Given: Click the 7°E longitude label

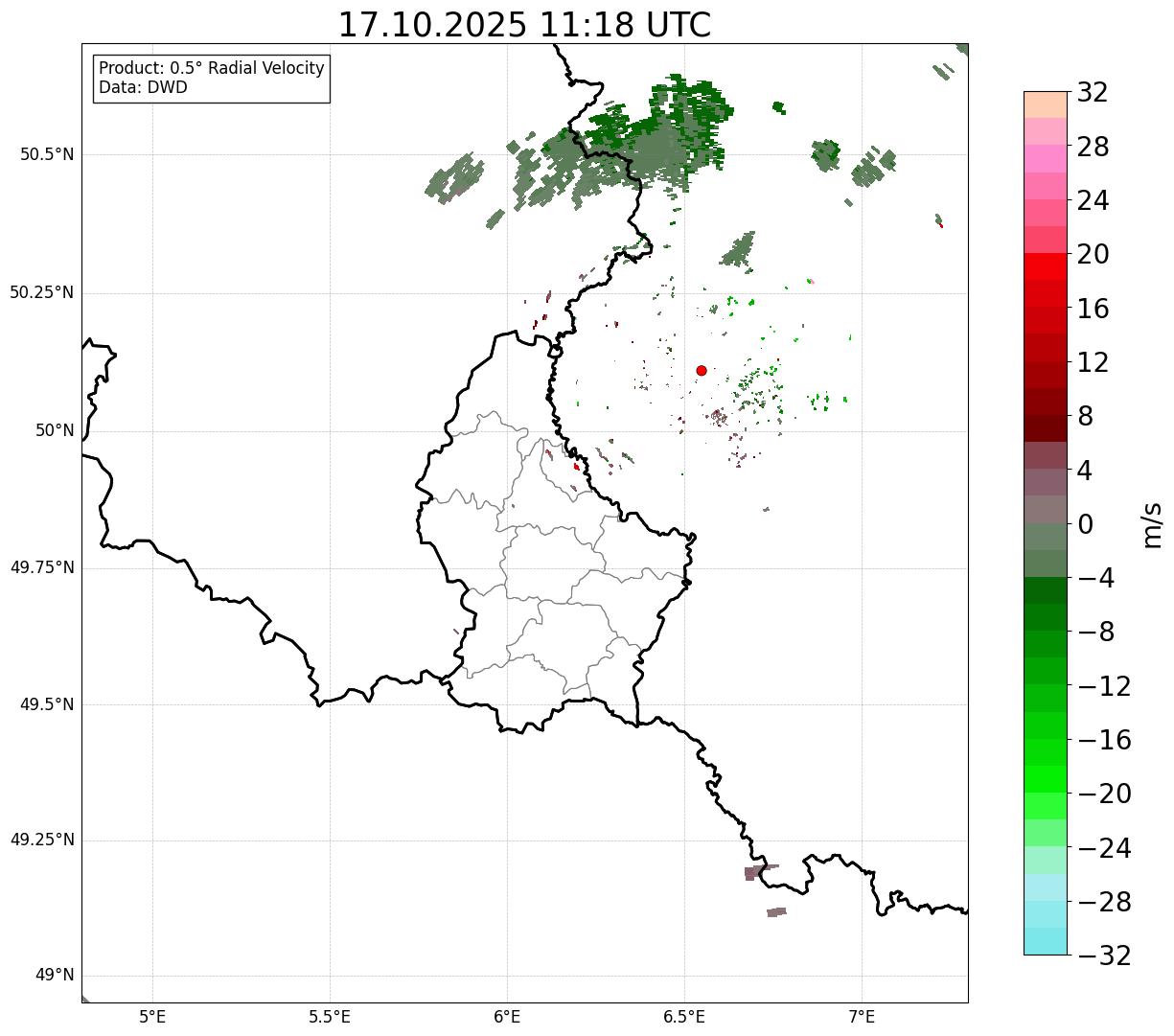Looking at the screenshot, I should tap(862, 1017).
